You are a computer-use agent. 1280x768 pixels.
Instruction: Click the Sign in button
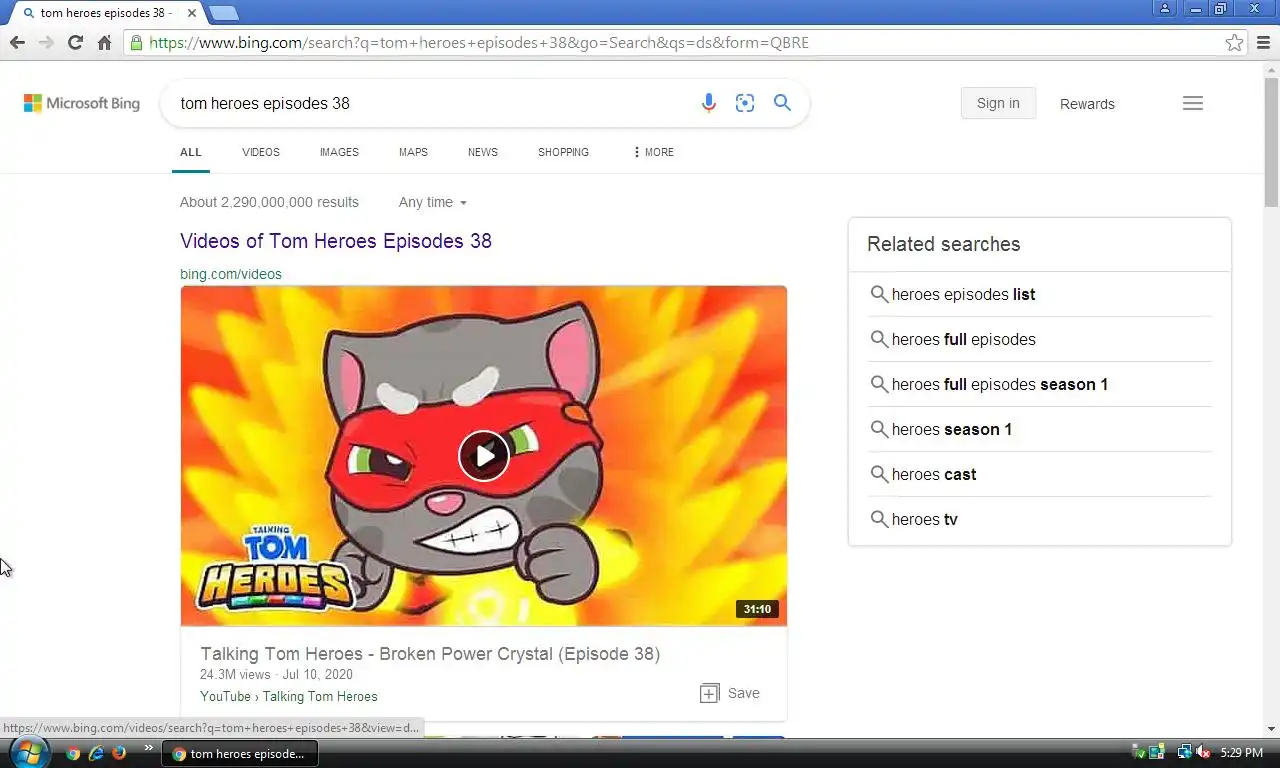click(x=998, y=103)
